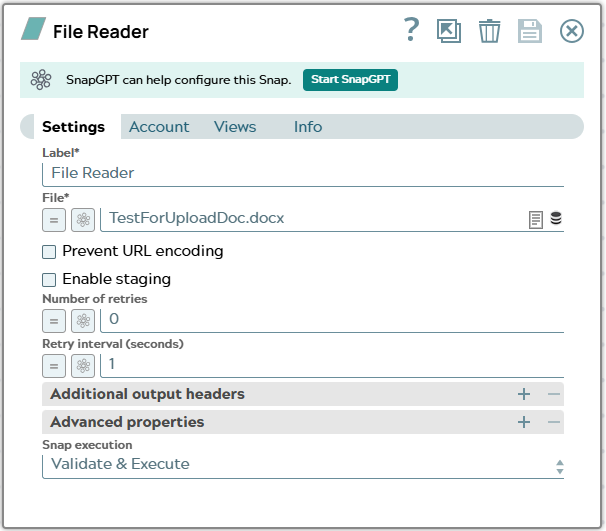This screenshot has height=531, width=606.
Task: Click the Snap execution up-down arrows
Action: [x=560, y=467]
